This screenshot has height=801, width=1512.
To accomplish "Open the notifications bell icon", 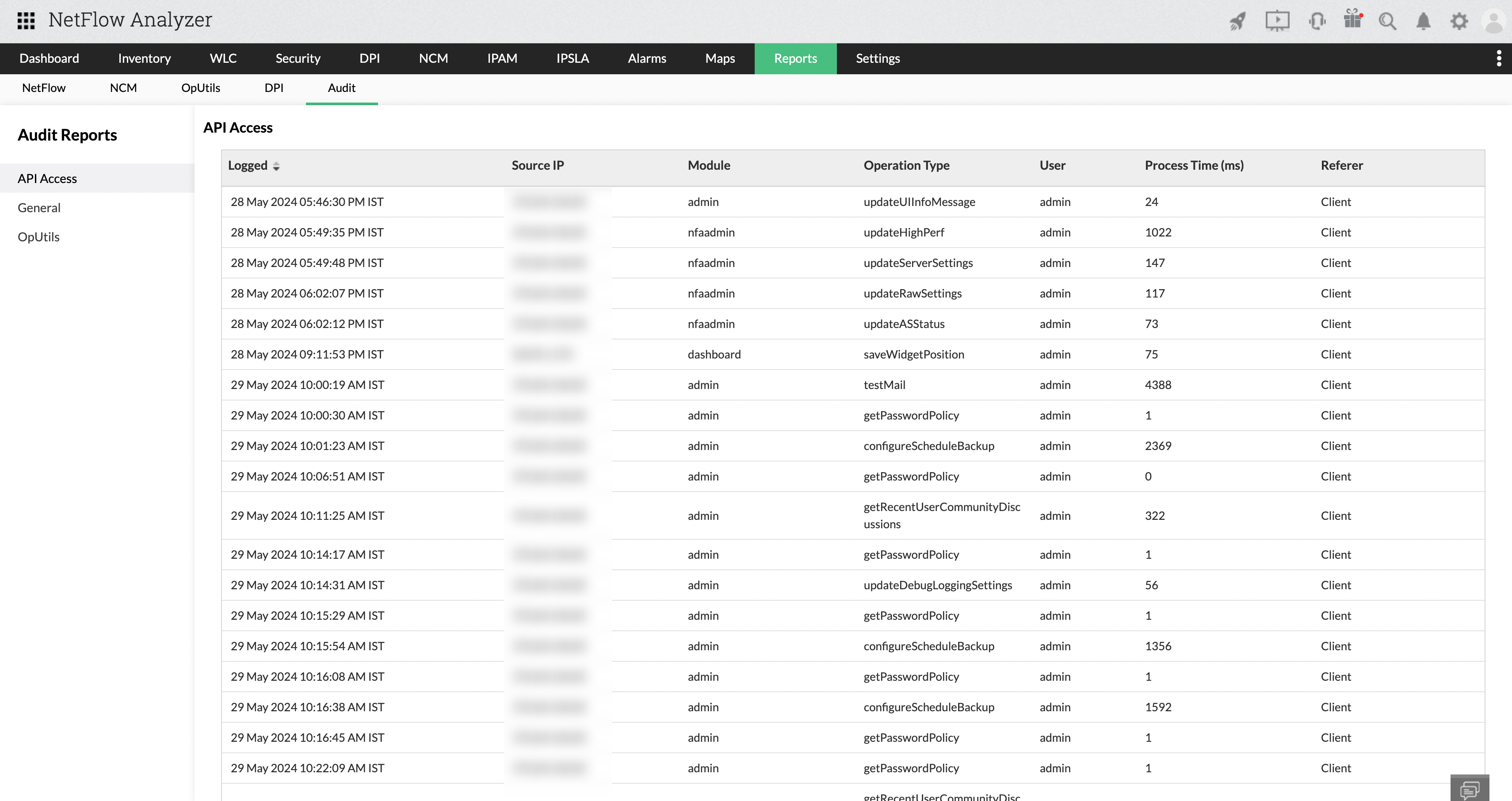I will pos(1424,21).
